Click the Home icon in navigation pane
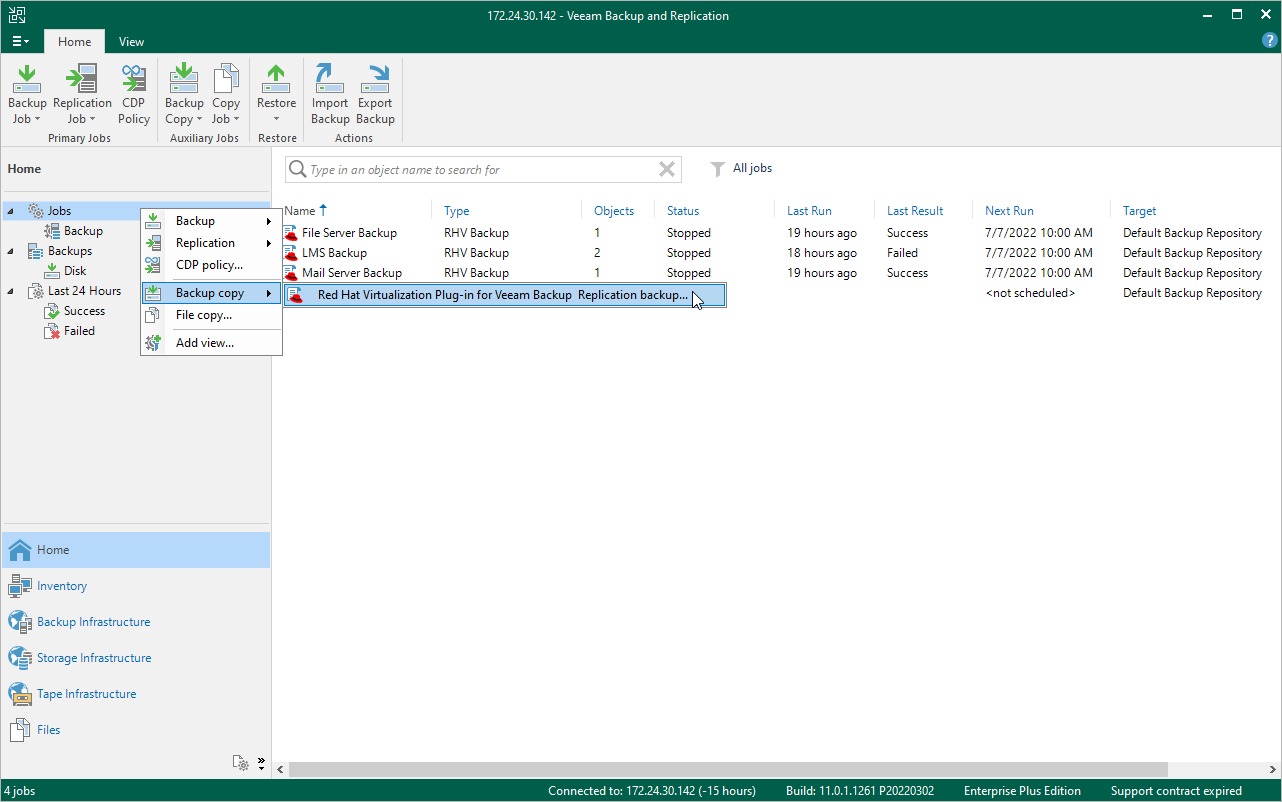Image resolution: width=1282 pixels, height=802 pixels. [19, 550]
